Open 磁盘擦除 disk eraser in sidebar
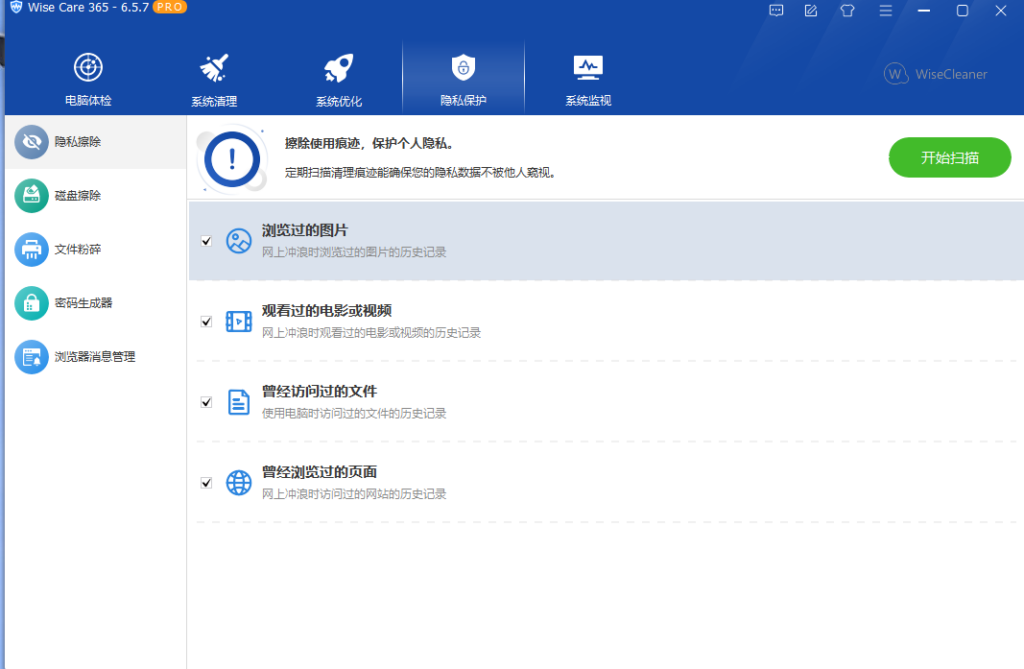The width and height of the screenshot is (1024, 669). (x=95, y=195)
